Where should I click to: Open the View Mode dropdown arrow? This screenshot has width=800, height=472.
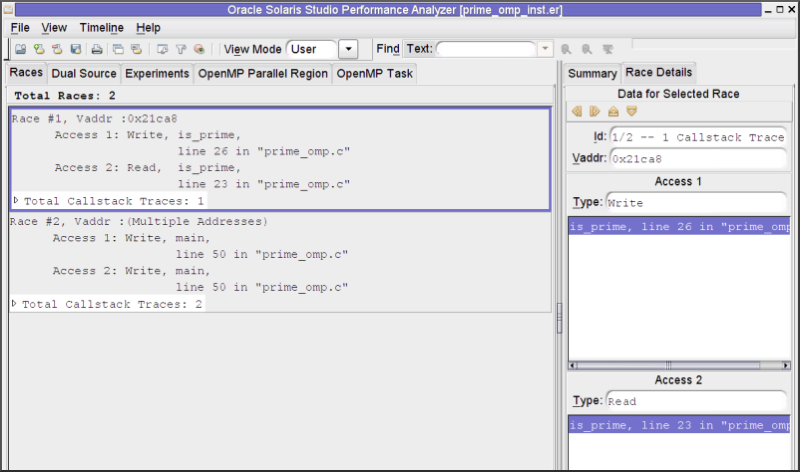coord(348,49)
